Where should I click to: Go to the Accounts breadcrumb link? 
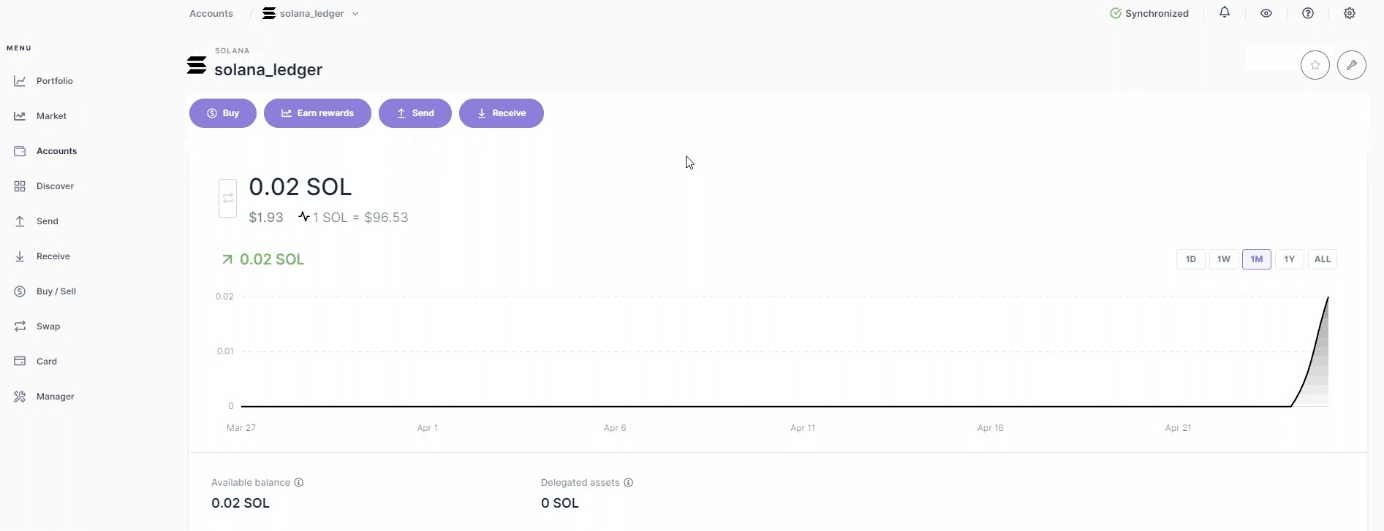[211, 14]
